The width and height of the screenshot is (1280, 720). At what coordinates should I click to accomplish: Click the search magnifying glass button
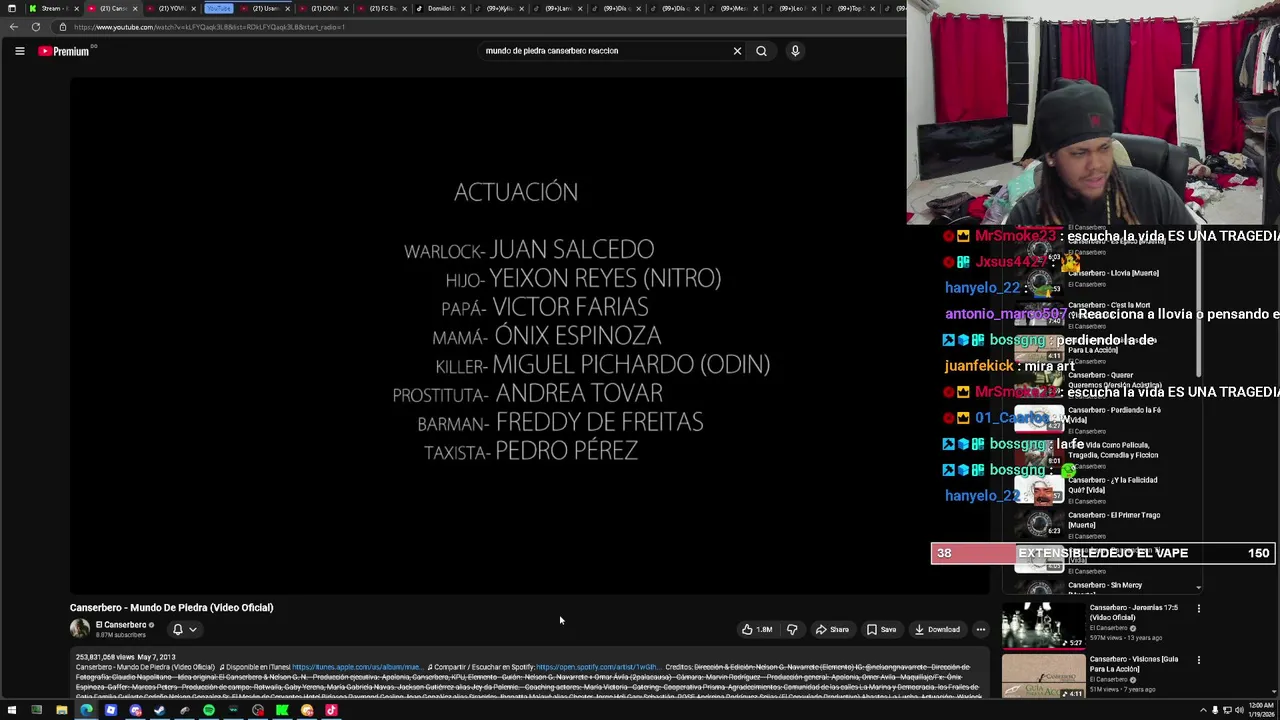[761, 51]
